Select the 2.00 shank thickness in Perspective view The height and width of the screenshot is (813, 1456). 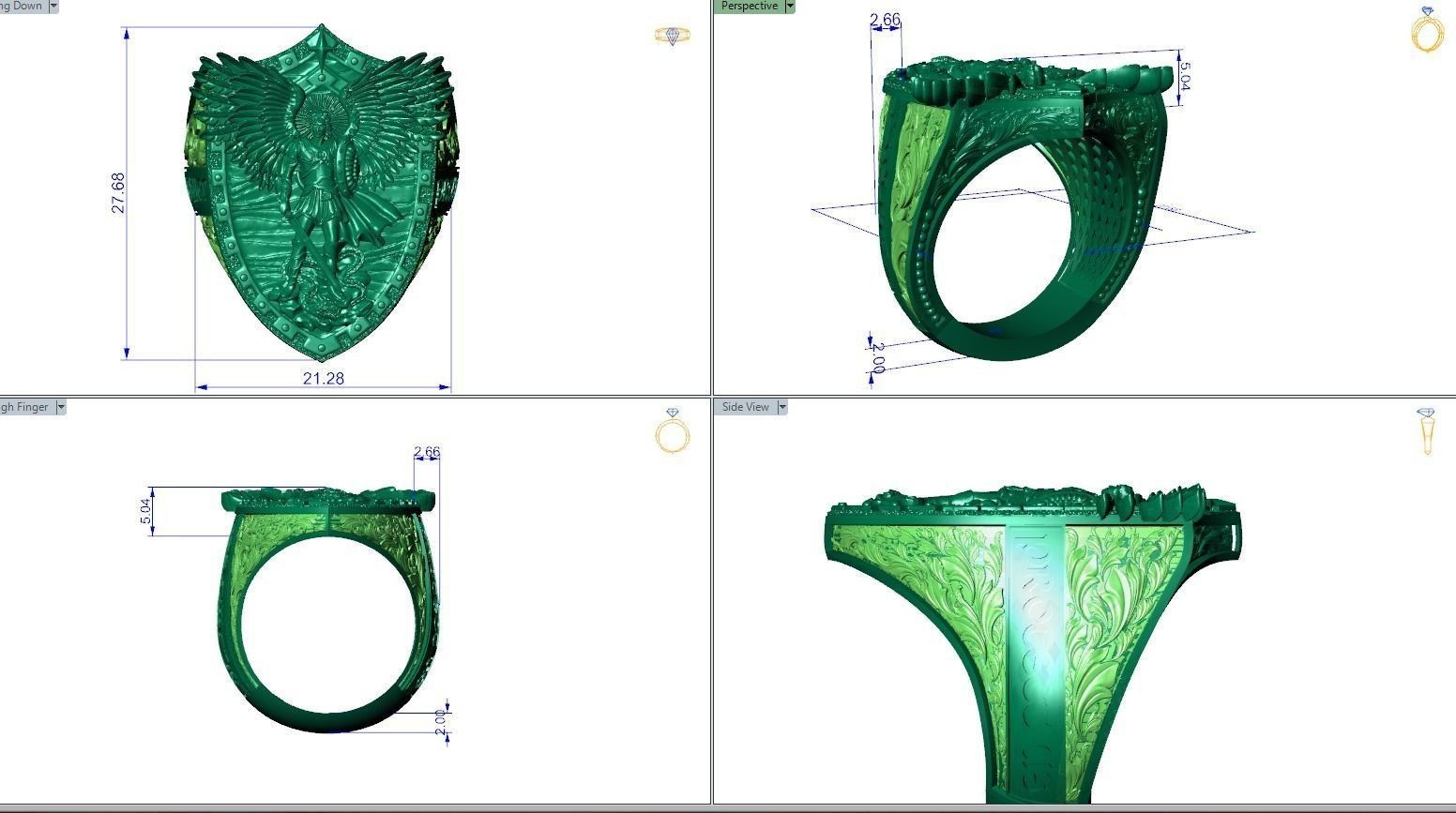tap(877, 358)
